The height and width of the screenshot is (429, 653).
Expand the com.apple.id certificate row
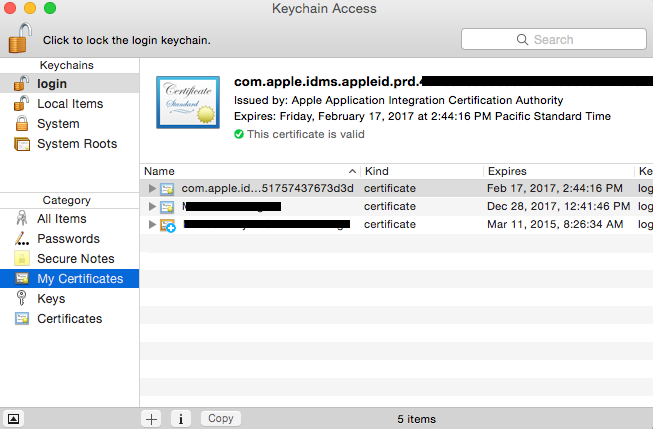(152, 189)
